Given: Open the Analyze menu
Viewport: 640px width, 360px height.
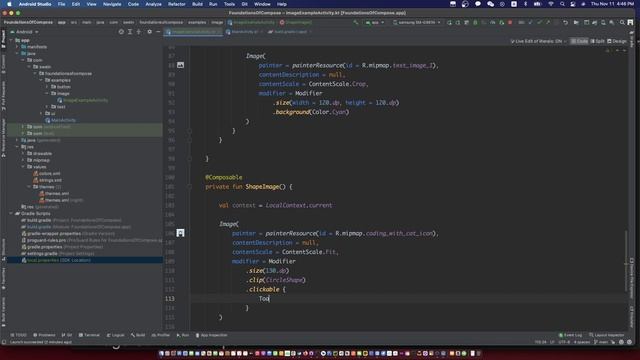Looking at the screenshot, I should (x=153, y=4).
